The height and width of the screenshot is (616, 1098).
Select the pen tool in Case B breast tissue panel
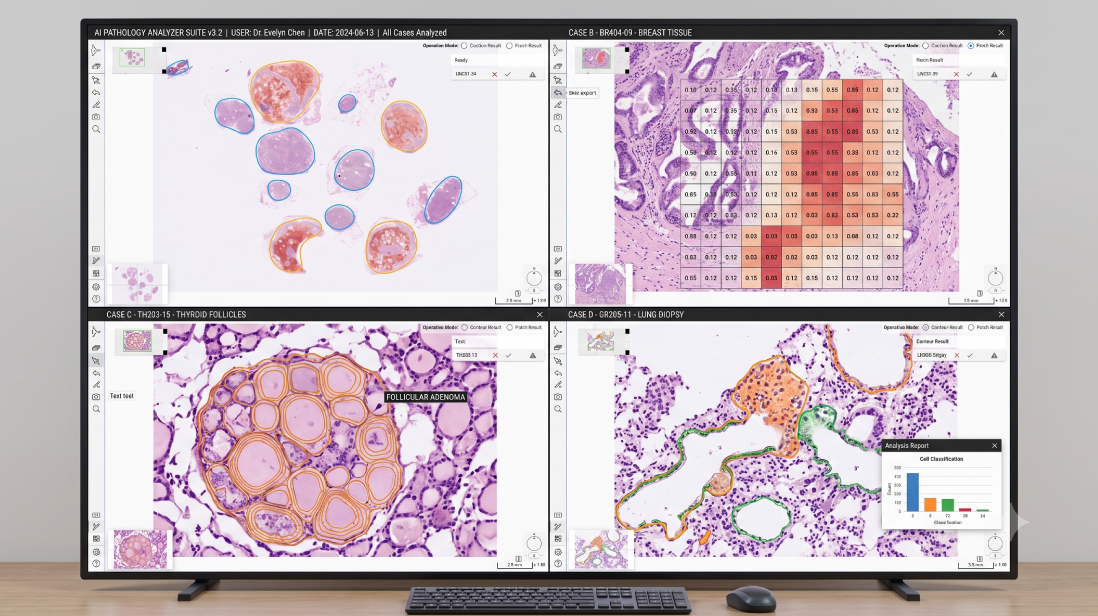coord(558,104)
